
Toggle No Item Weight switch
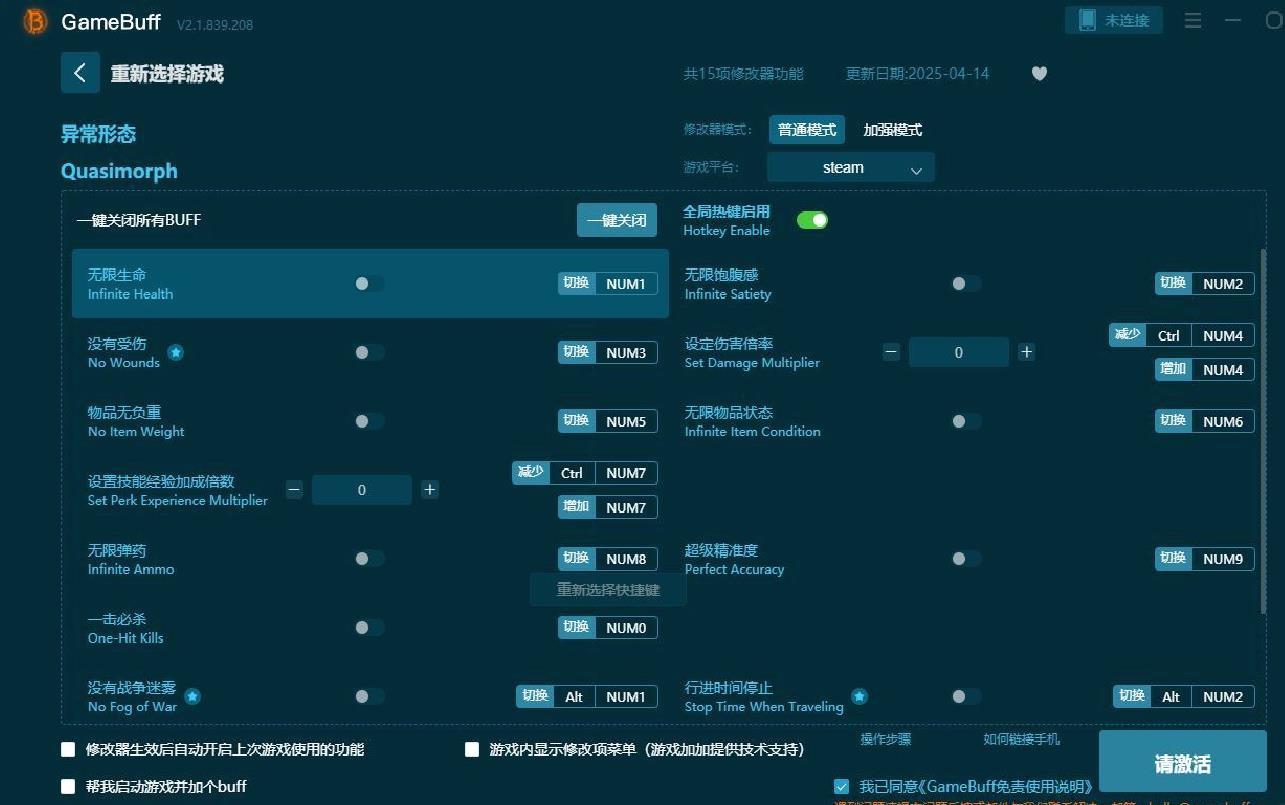(369, 421)
